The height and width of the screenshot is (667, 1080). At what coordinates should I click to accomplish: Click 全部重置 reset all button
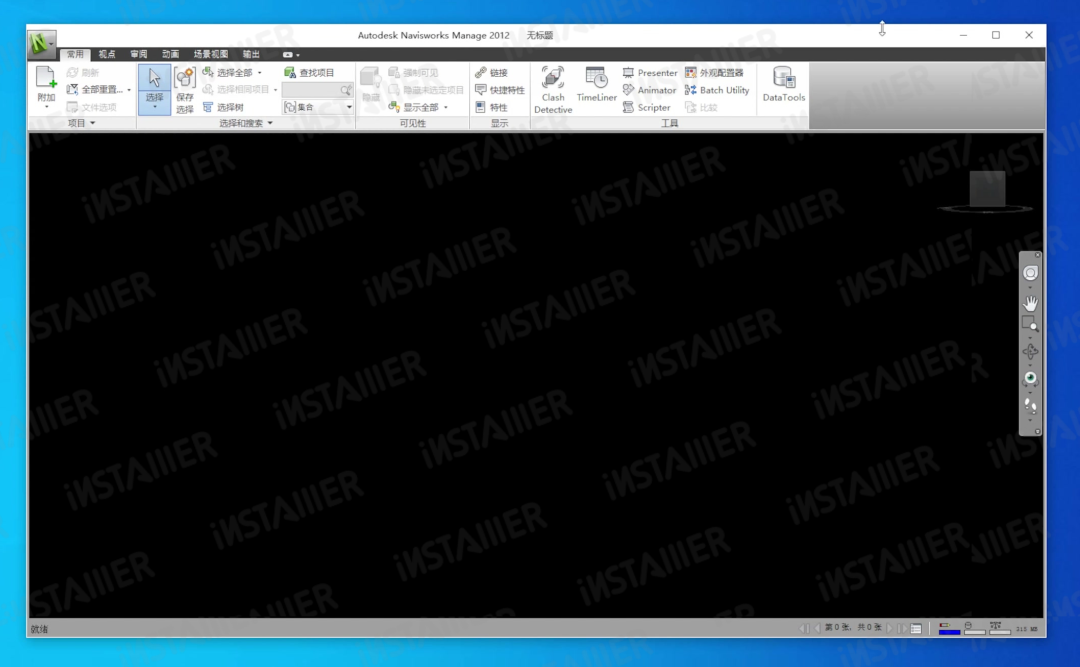pyautogui.click(x=94, y=90)
